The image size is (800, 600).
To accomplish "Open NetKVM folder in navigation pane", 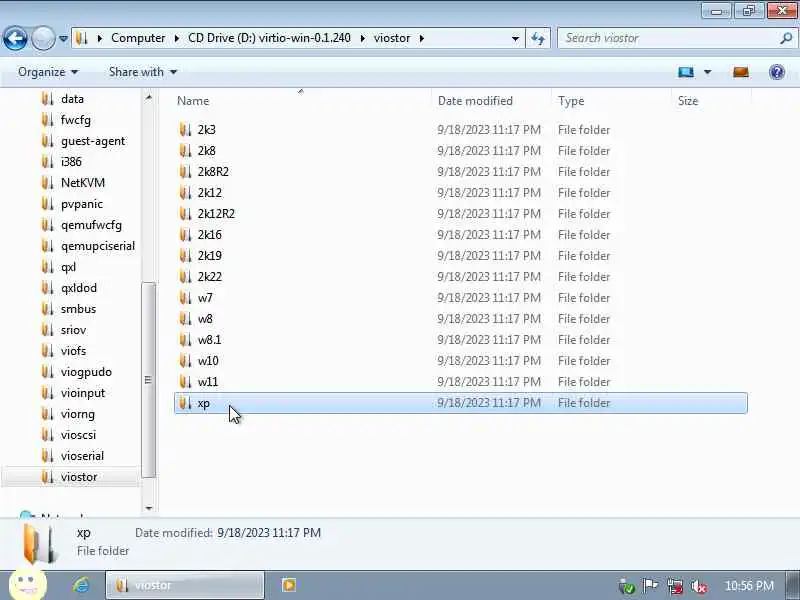I will pos(83,183).
